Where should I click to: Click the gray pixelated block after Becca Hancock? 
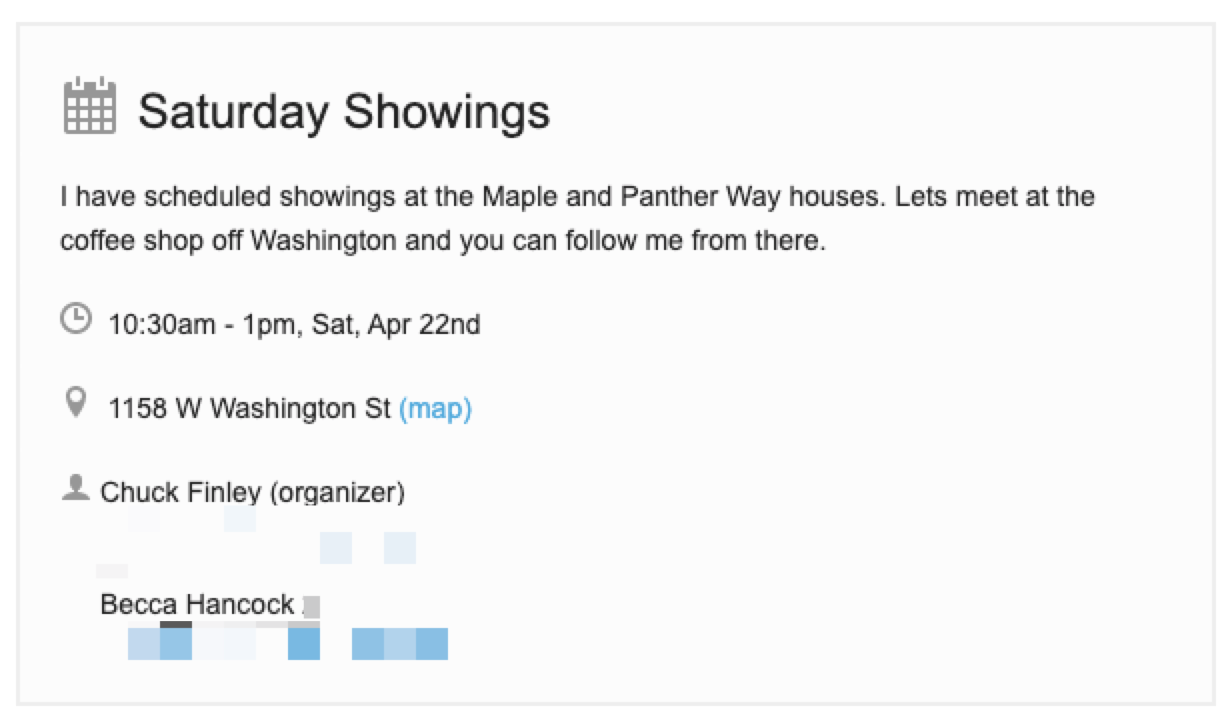point(311,606)
